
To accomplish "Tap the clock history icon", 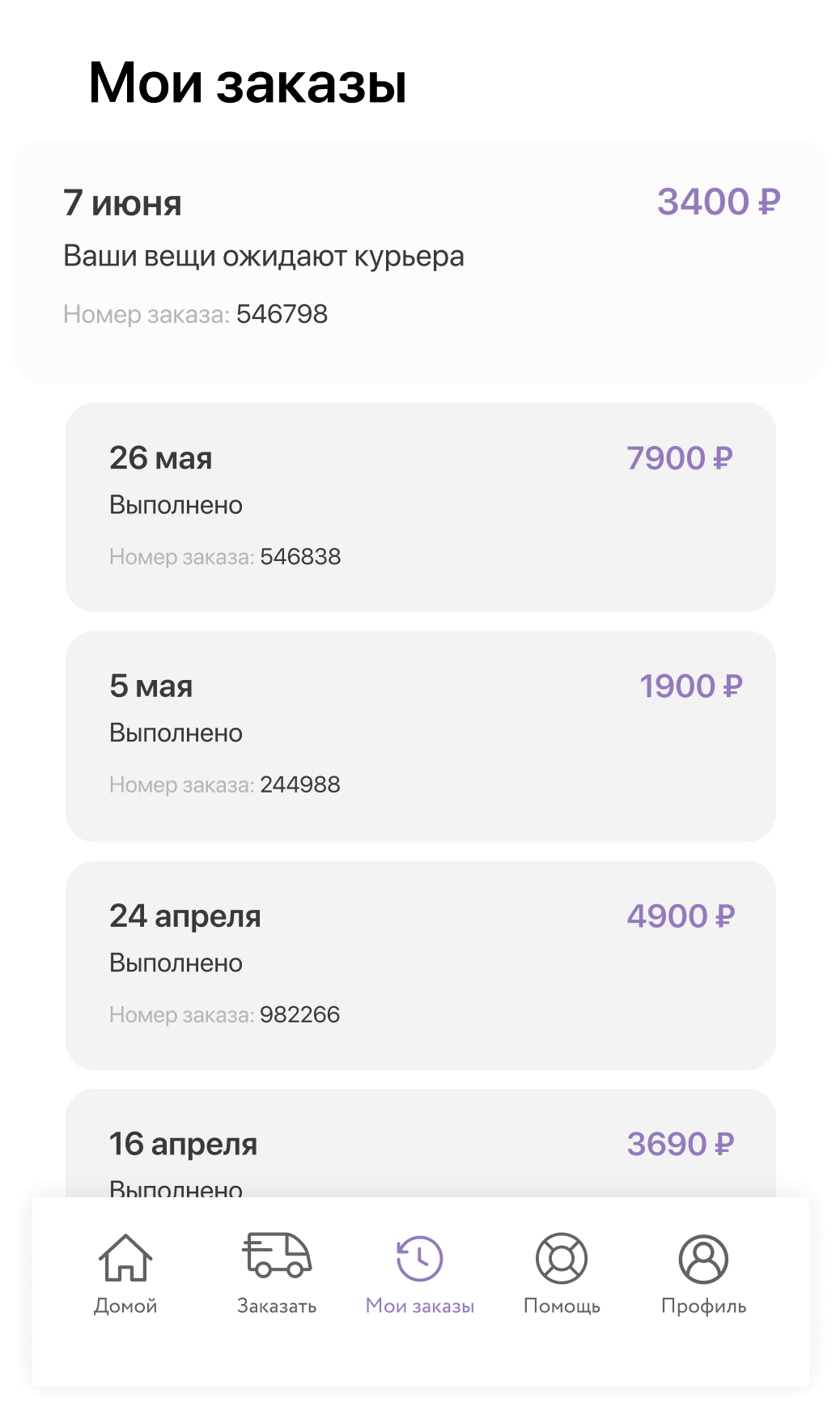I will pyautogui.click(x=419, y=1258).
